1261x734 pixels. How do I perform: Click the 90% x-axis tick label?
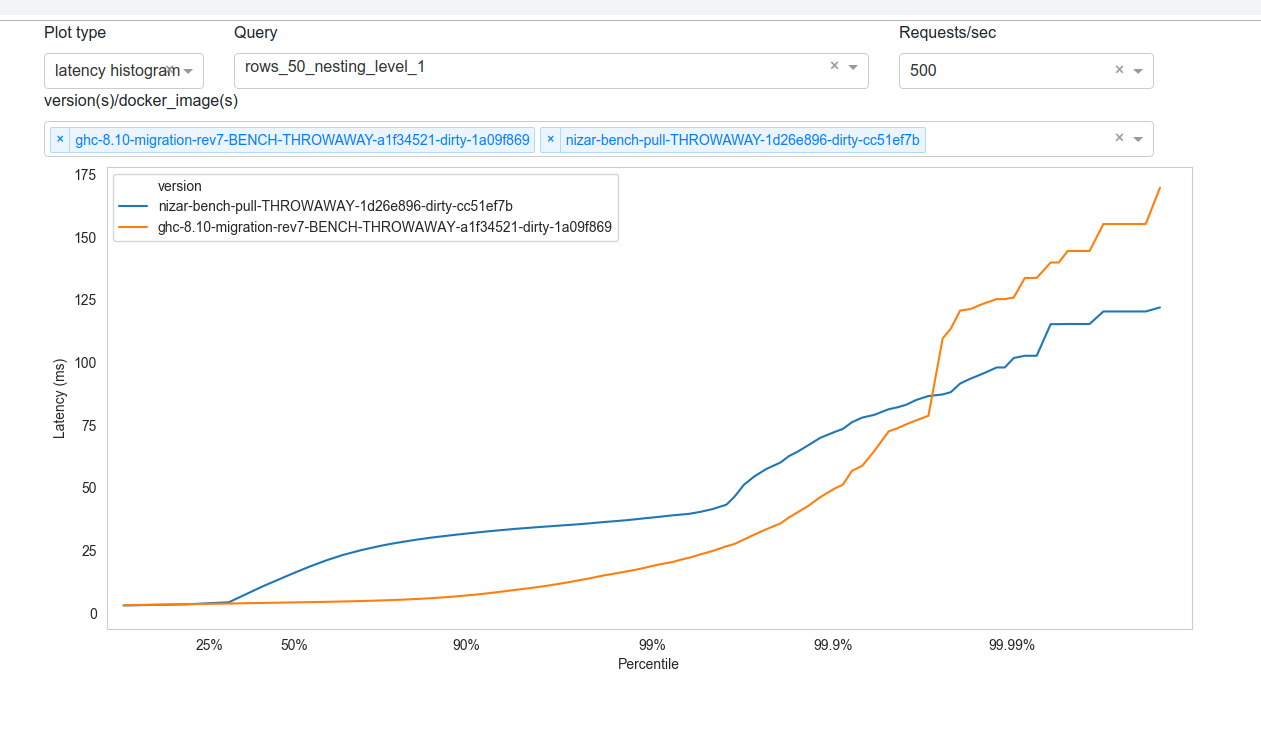tap(466, 645)
